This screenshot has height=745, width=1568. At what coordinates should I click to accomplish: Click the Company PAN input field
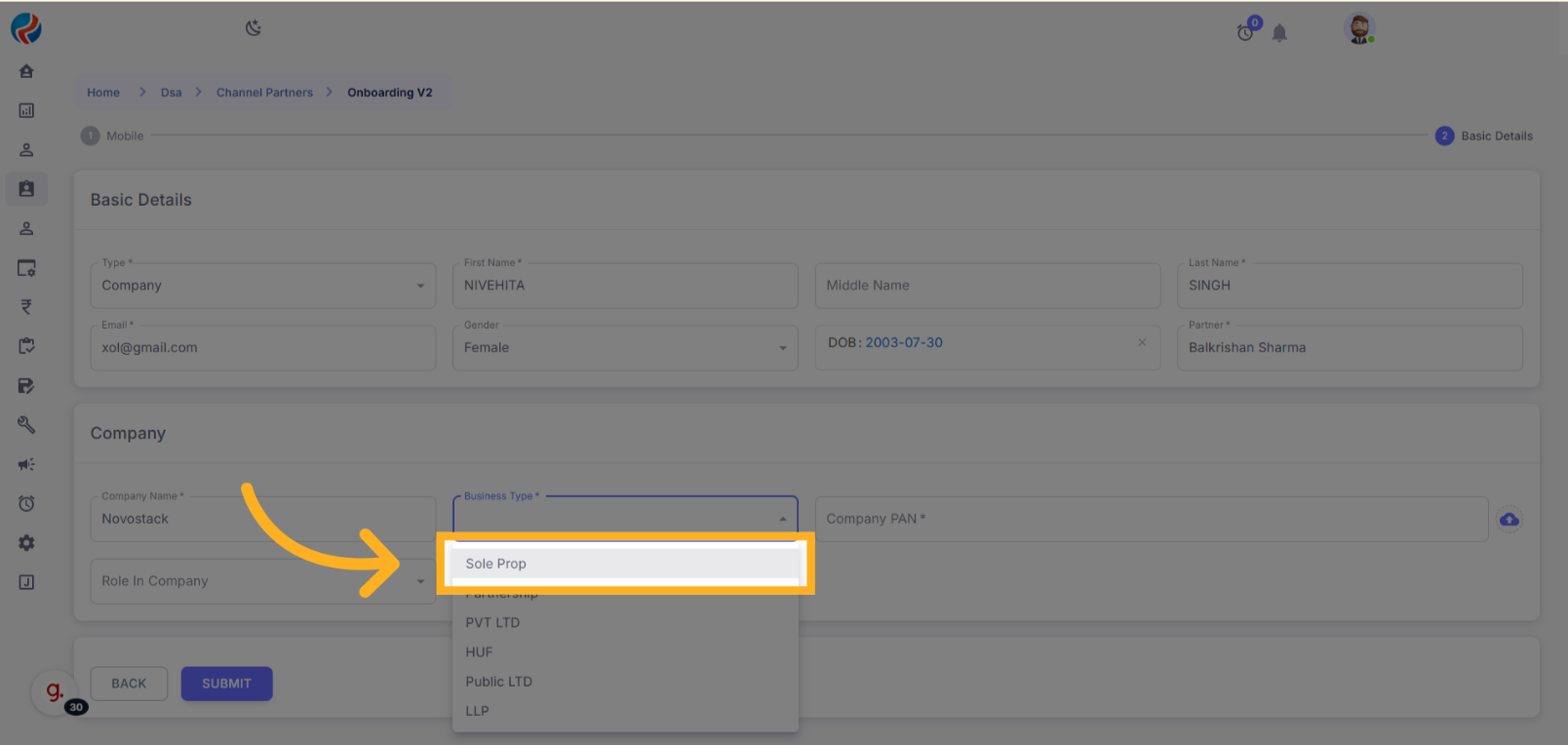[1151, 520]
